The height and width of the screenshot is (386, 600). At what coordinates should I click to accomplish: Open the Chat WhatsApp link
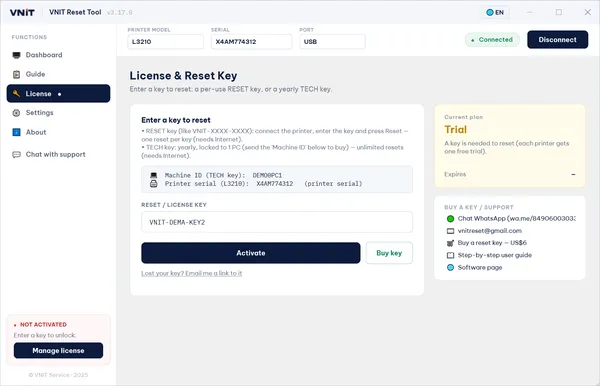(x=517, y=218)
